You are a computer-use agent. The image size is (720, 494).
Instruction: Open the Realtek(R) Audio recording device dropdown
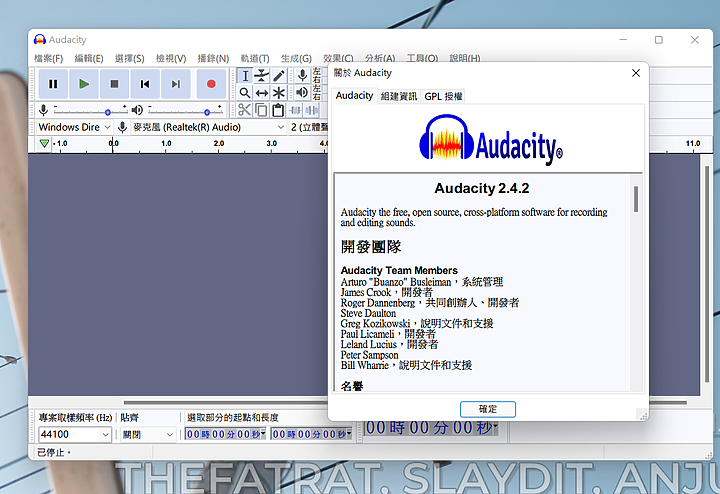pos(208,127)
